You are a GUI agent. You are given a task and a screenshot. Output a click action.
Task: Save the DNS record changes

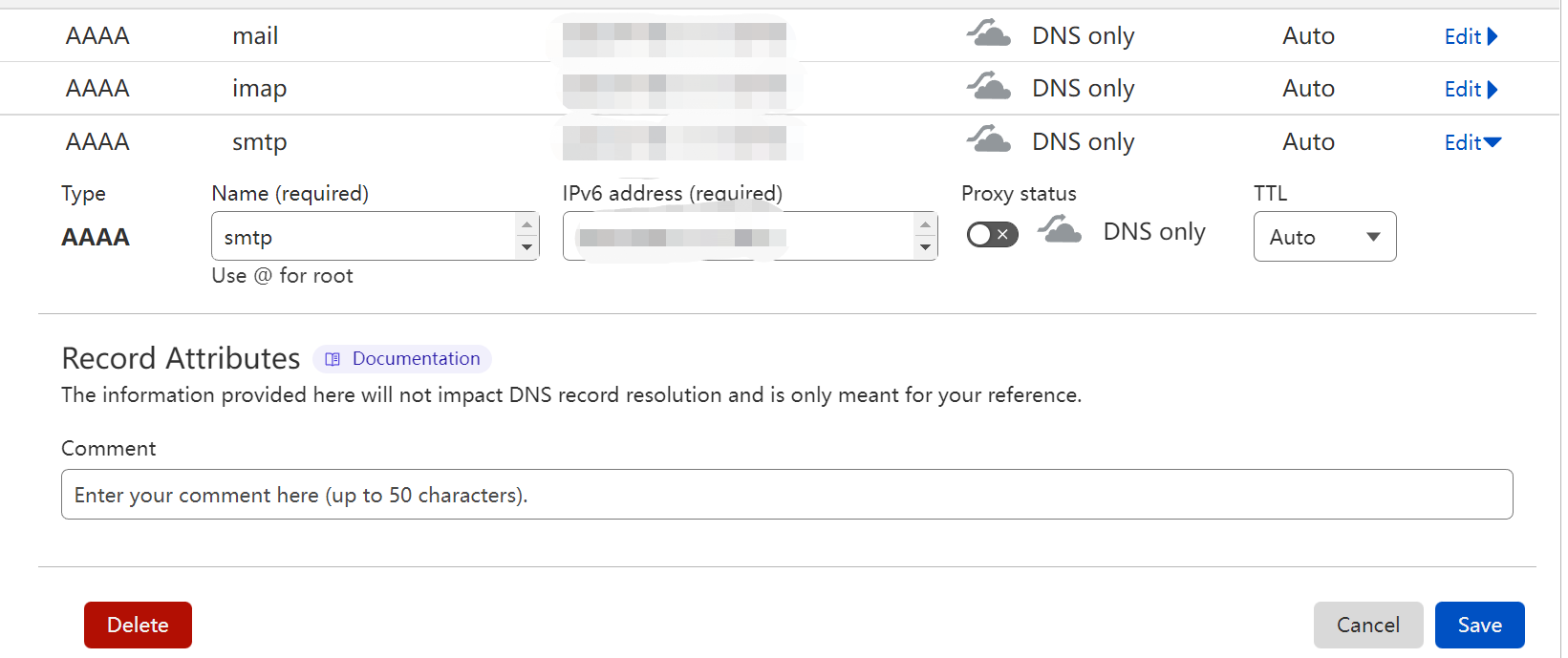[1480, 625]
